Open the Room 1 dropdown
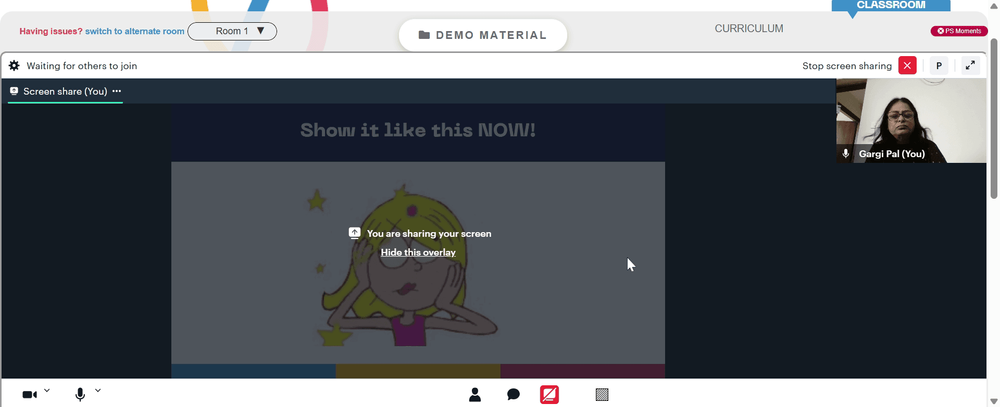 (x=232, y=31)
